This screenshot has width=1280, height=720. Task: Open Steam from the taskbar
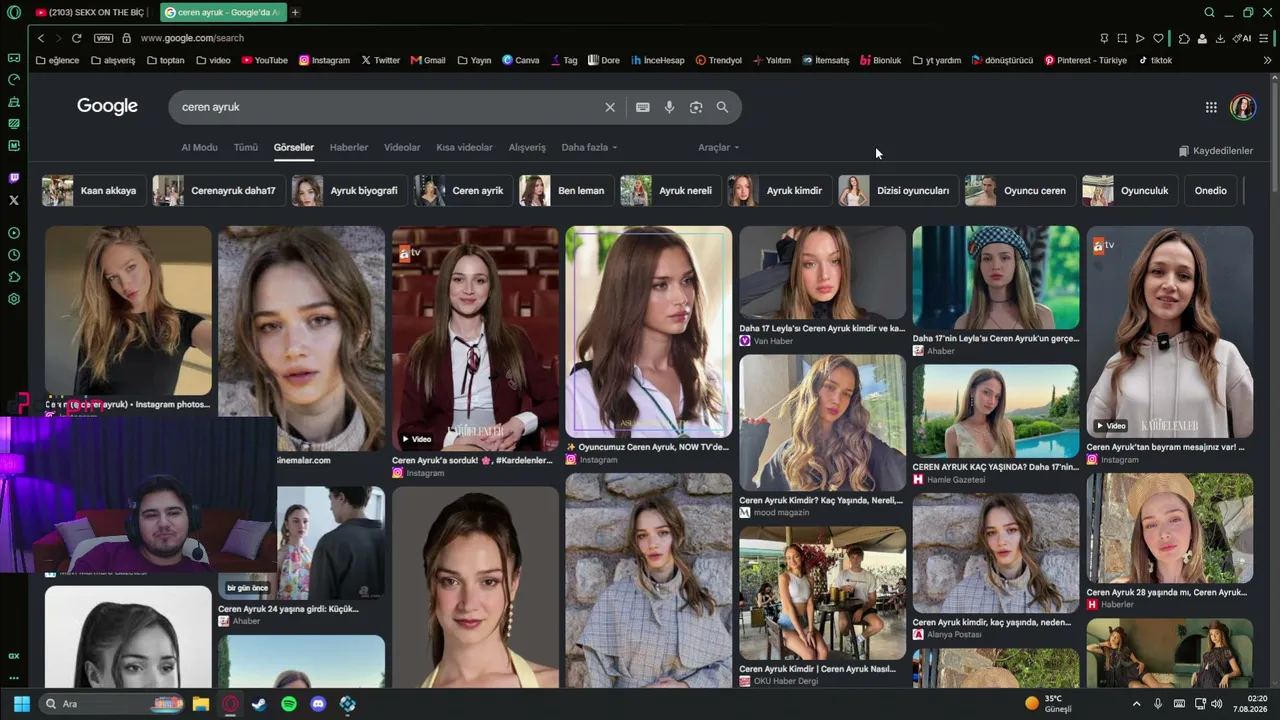(x=259, y=704)
